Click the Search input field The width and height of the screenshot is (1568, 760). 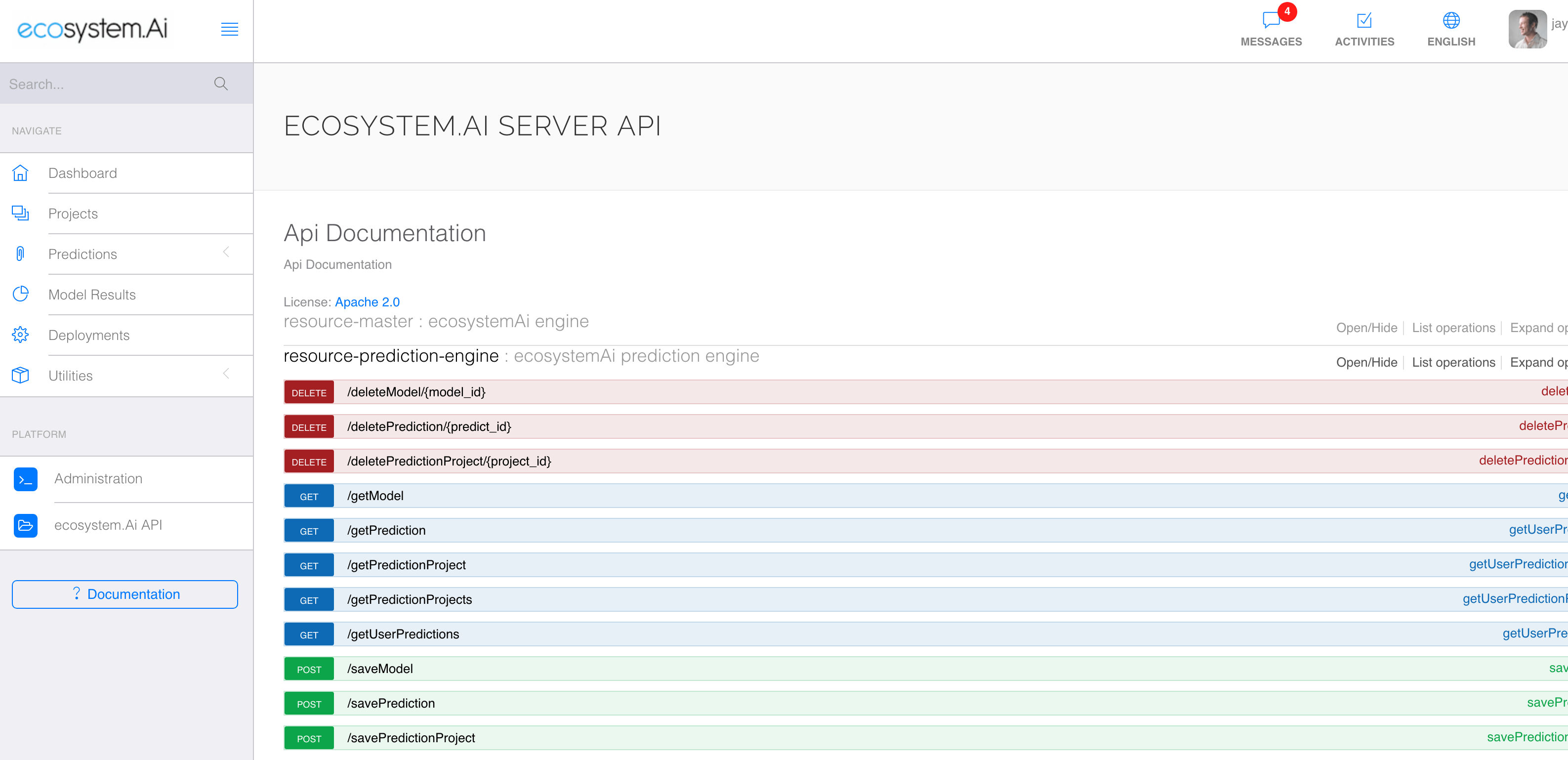[103, 84]
